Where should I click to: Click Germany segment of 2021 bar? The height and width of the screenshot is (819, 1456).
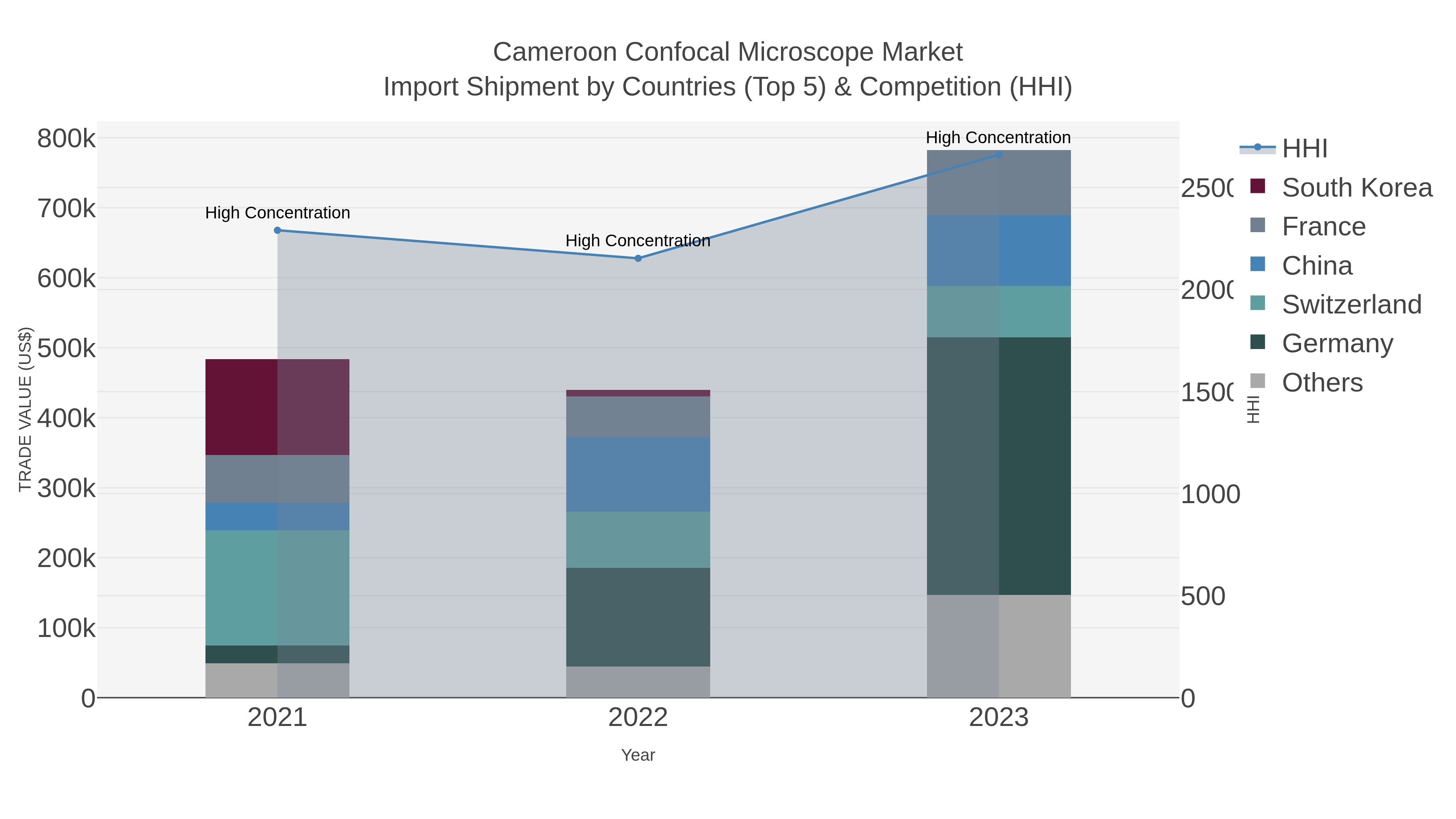pos(277,654)
